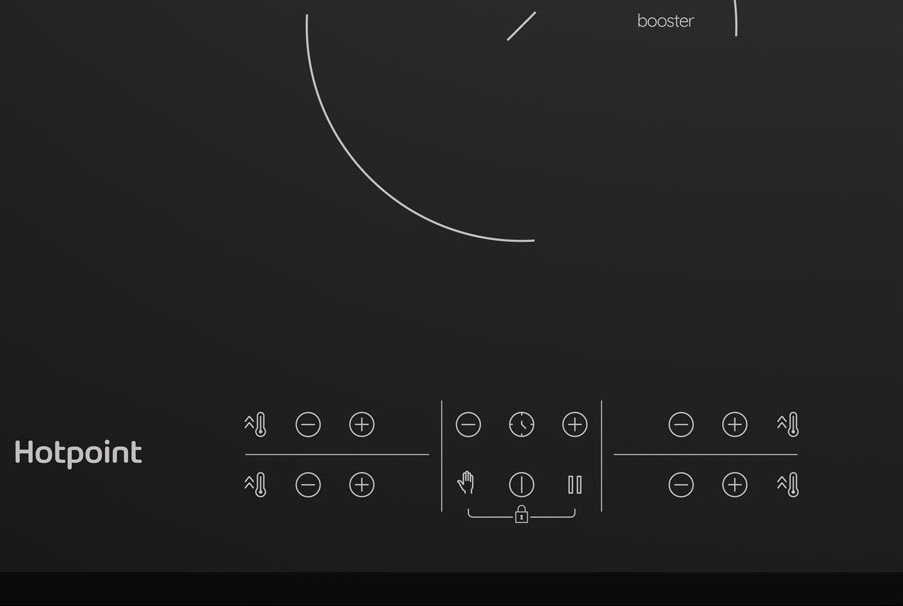This screenshot has height=606, width=903.
Task: Toggle the hob power on/off button
Action: click(521, 485)
